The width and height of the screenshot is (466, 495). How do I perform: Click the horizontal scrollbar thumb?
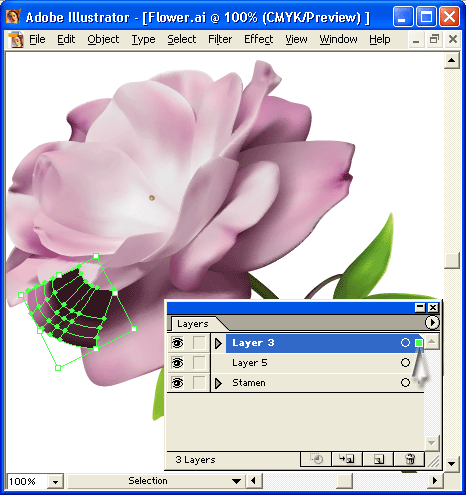click(x=344, y=481)
